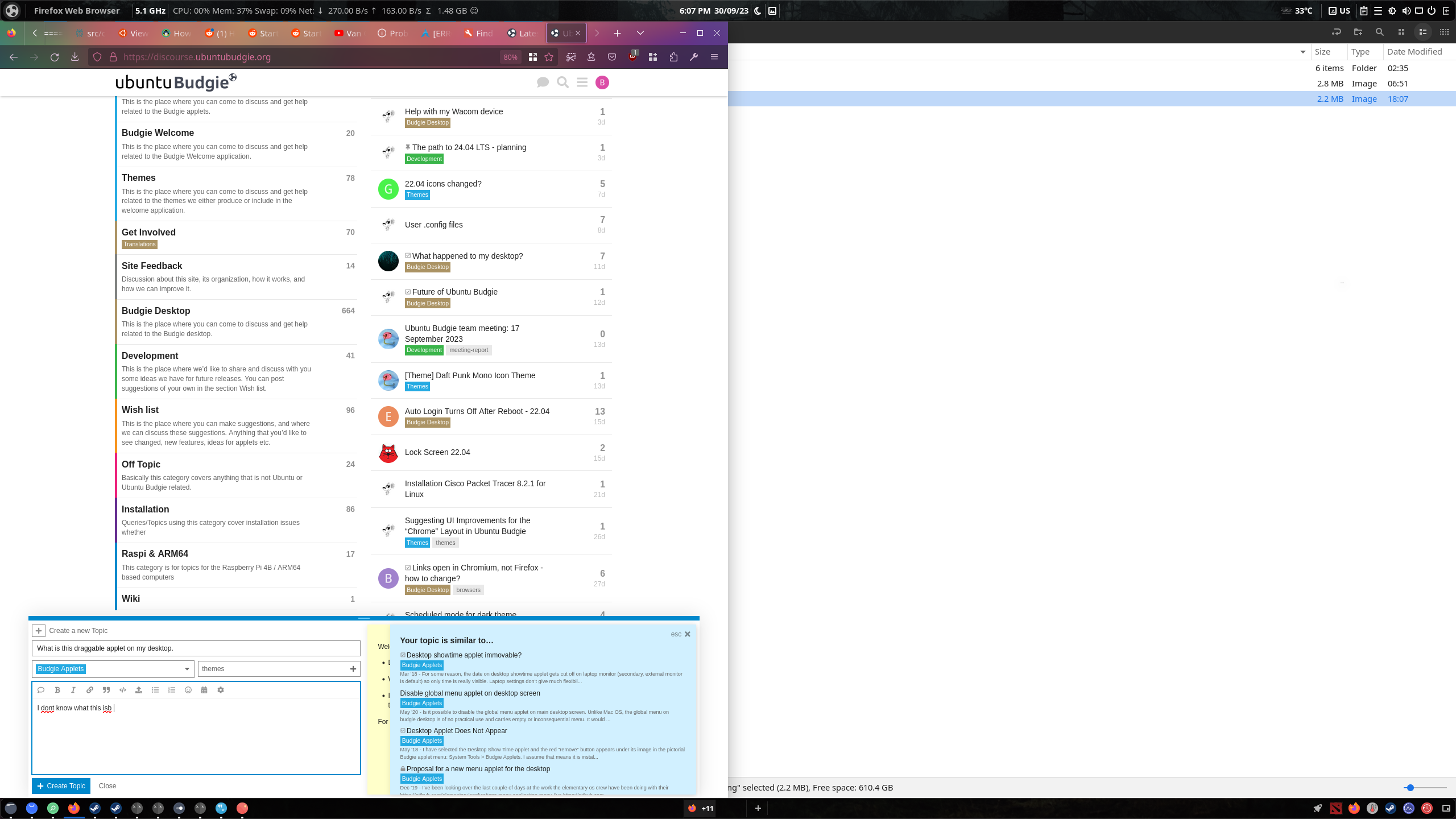Toggle bold formatting in the composer
Image resolution: width=1456 pixels, height=819 pixels.
pos(57,690)
